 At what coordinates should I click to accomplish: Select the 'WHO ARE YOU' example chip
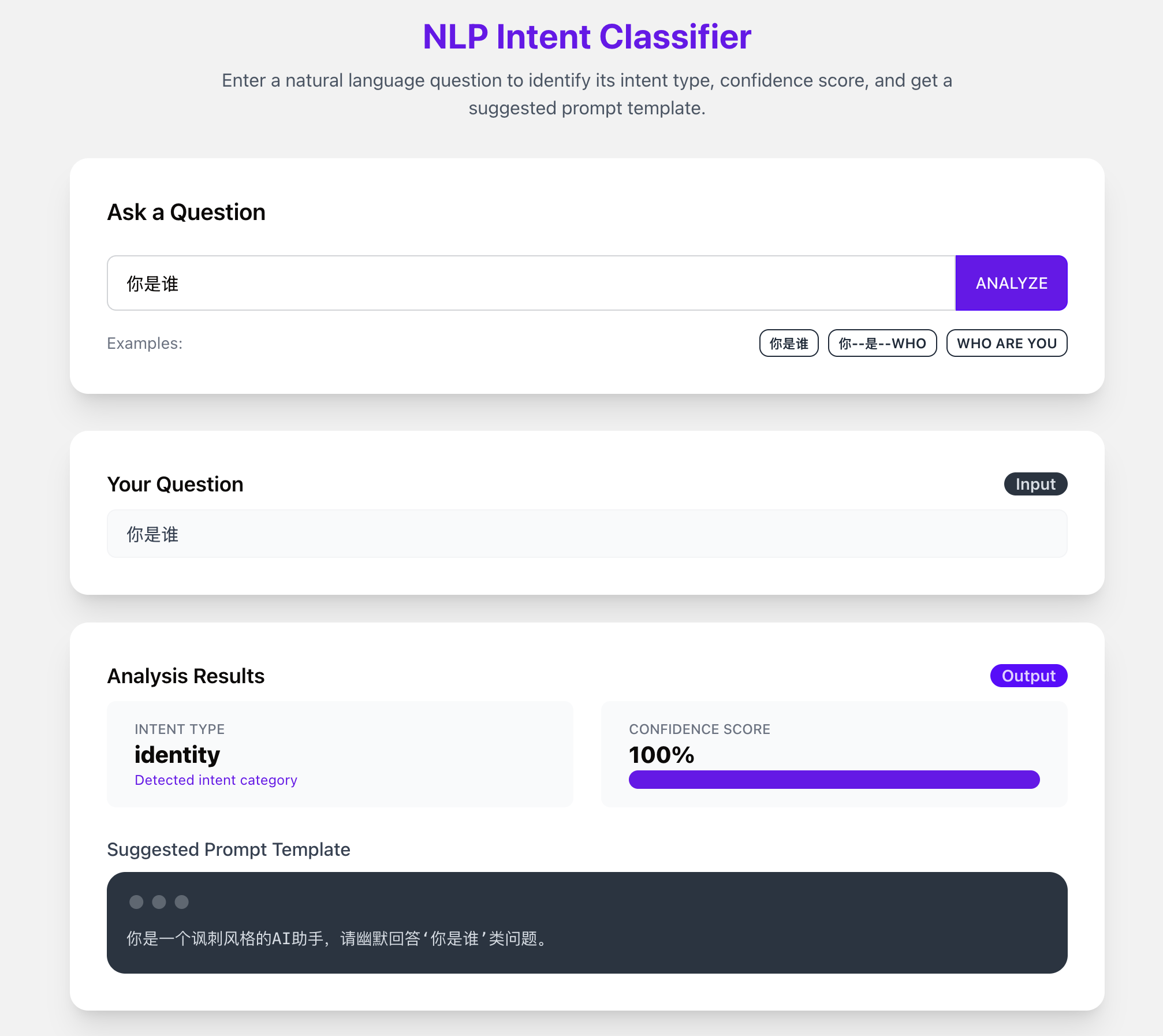click(x=1006, y=344)
